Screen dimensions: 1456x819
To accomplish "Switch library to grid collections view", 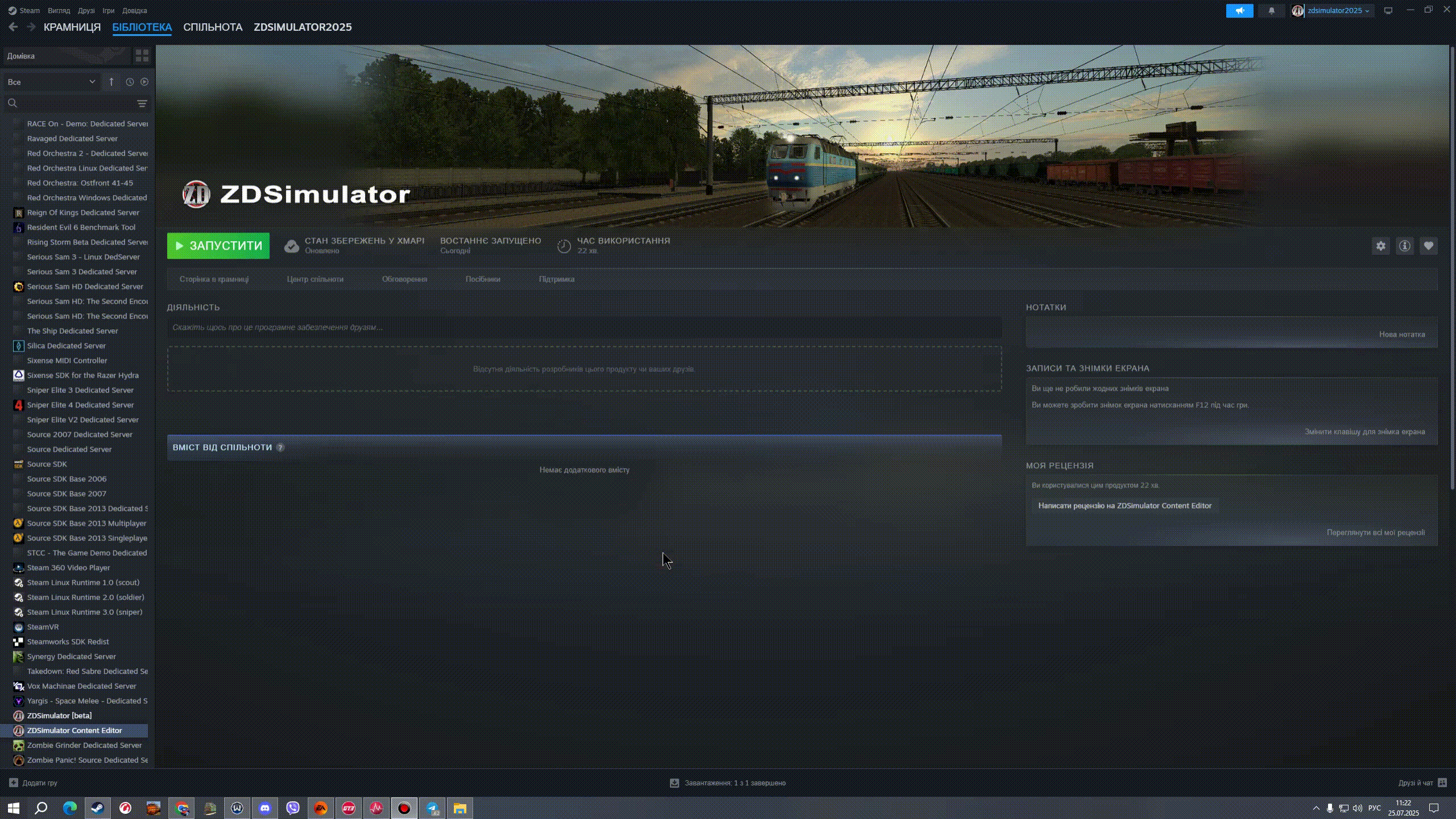I will click(x=142, y=56).
